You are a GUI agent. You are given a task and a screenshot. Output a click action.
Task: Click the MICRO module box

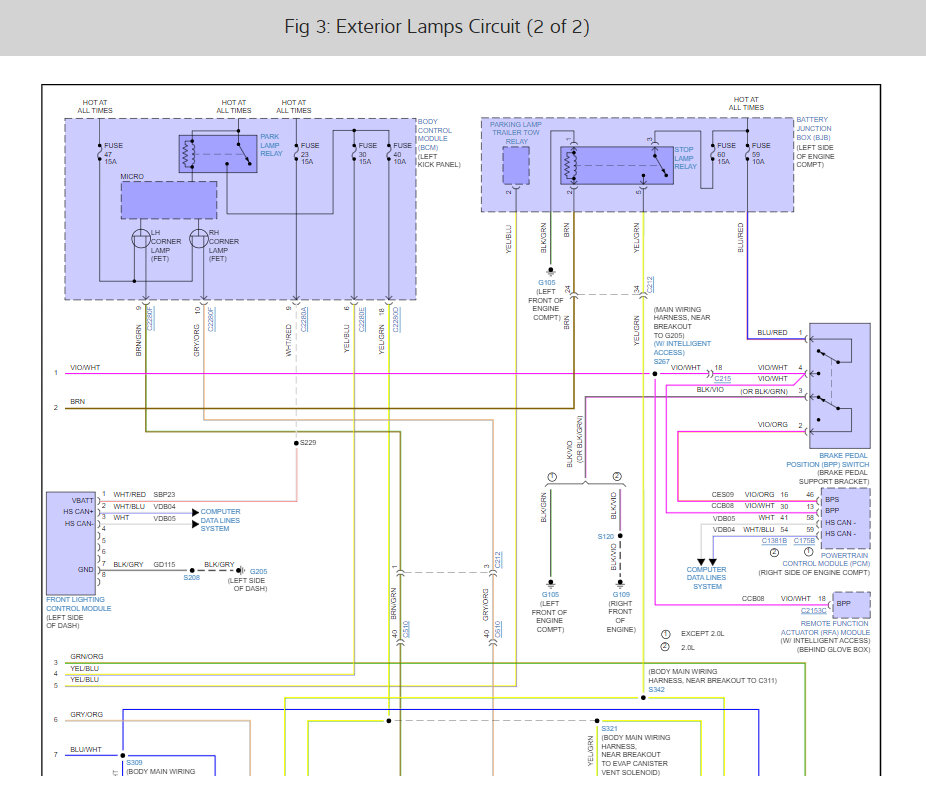pos(169,200)
